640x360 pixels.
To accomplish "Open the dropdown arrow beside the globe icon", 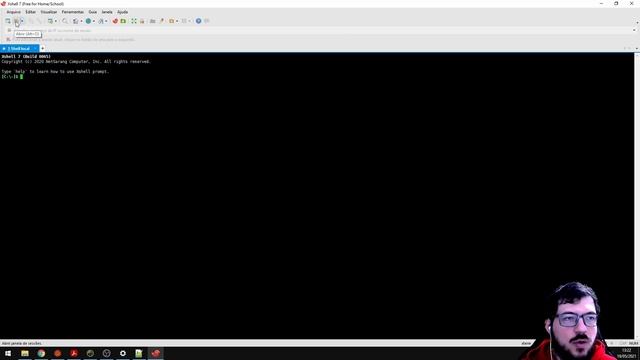I will coord(93,21).
